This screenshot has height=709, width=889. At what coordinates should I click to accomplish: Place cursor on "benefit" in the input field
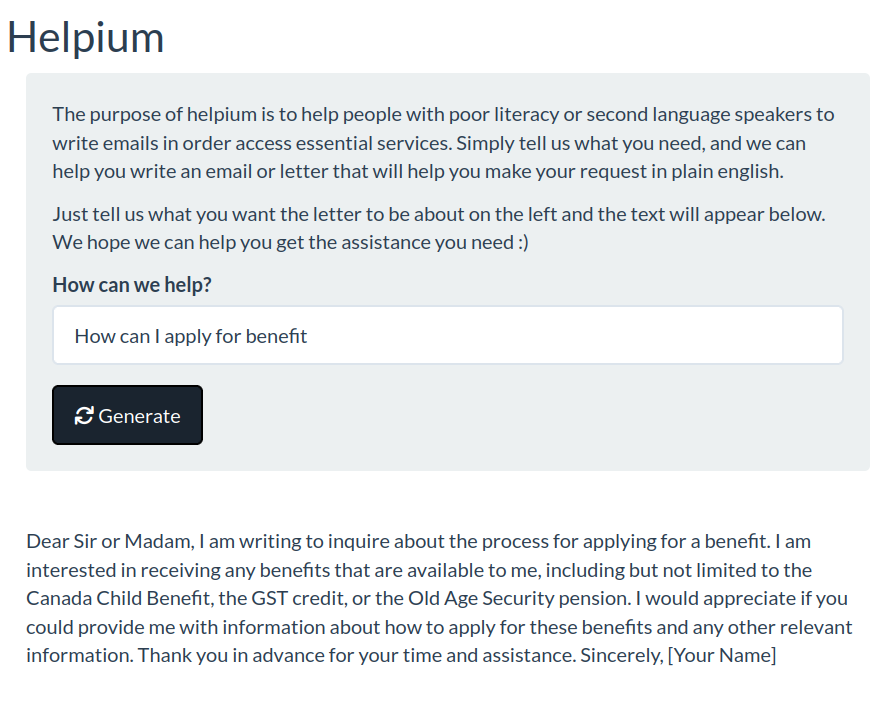276,336
